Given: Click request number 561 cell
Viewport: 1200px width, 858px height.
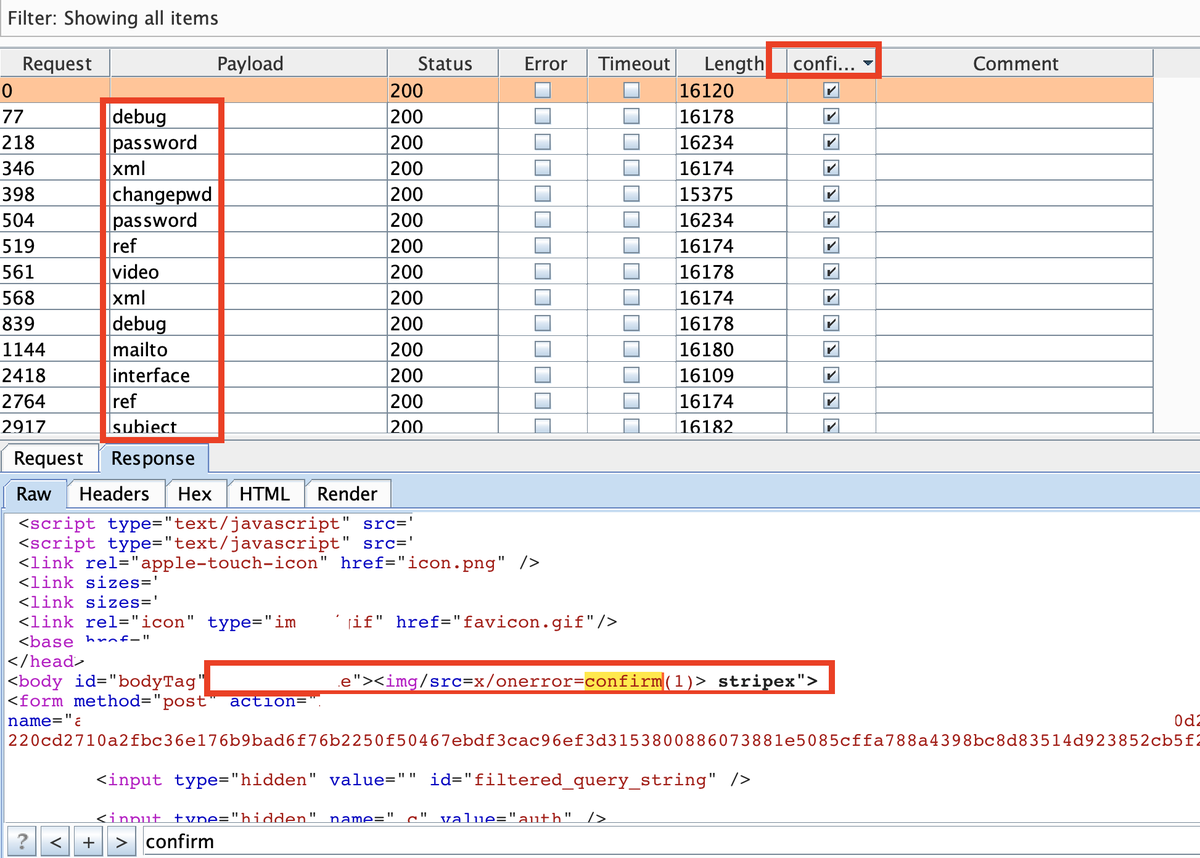Looking at the screenshot, I should point(55,272).
